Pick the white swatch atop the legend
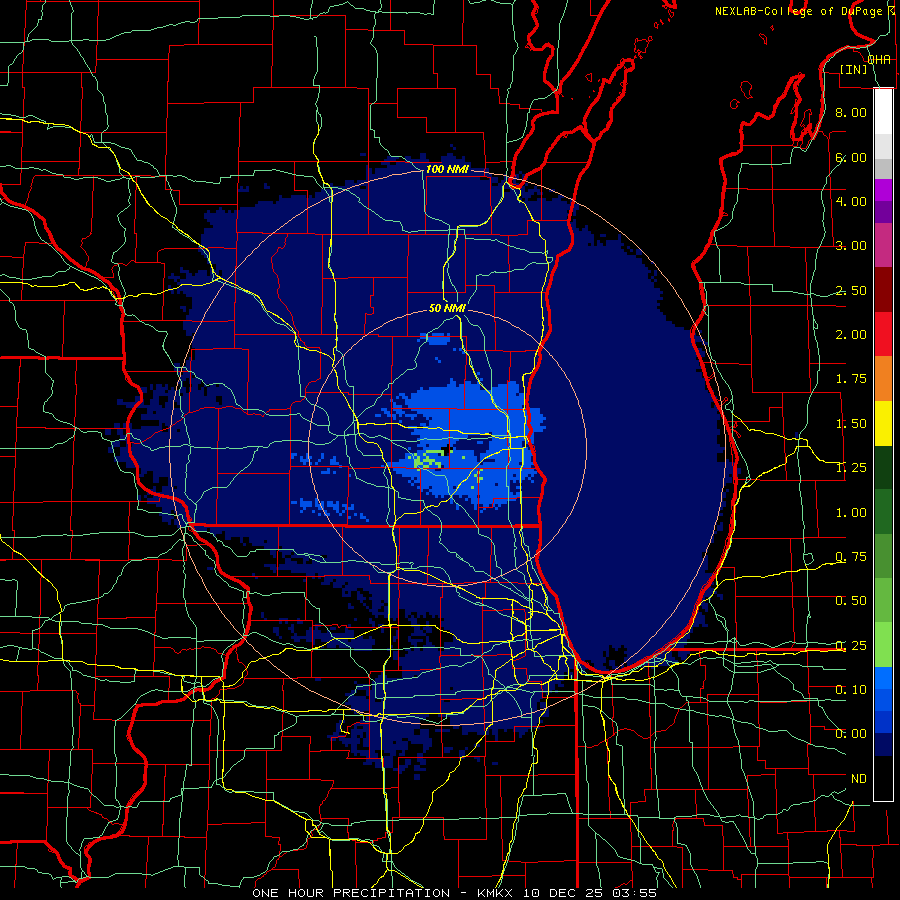900x900 pixels. (883, 111)
